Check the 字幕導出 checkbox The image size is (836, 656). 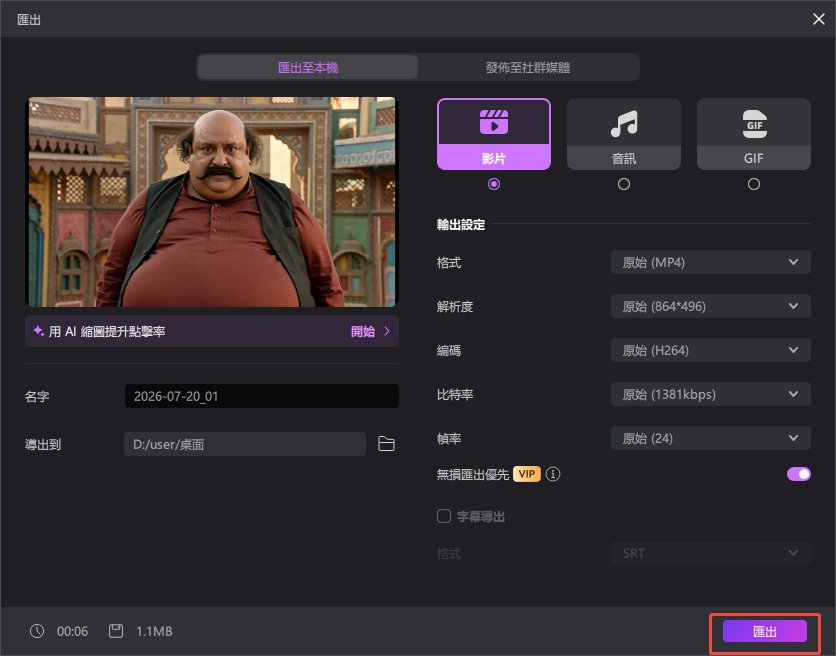444,516
